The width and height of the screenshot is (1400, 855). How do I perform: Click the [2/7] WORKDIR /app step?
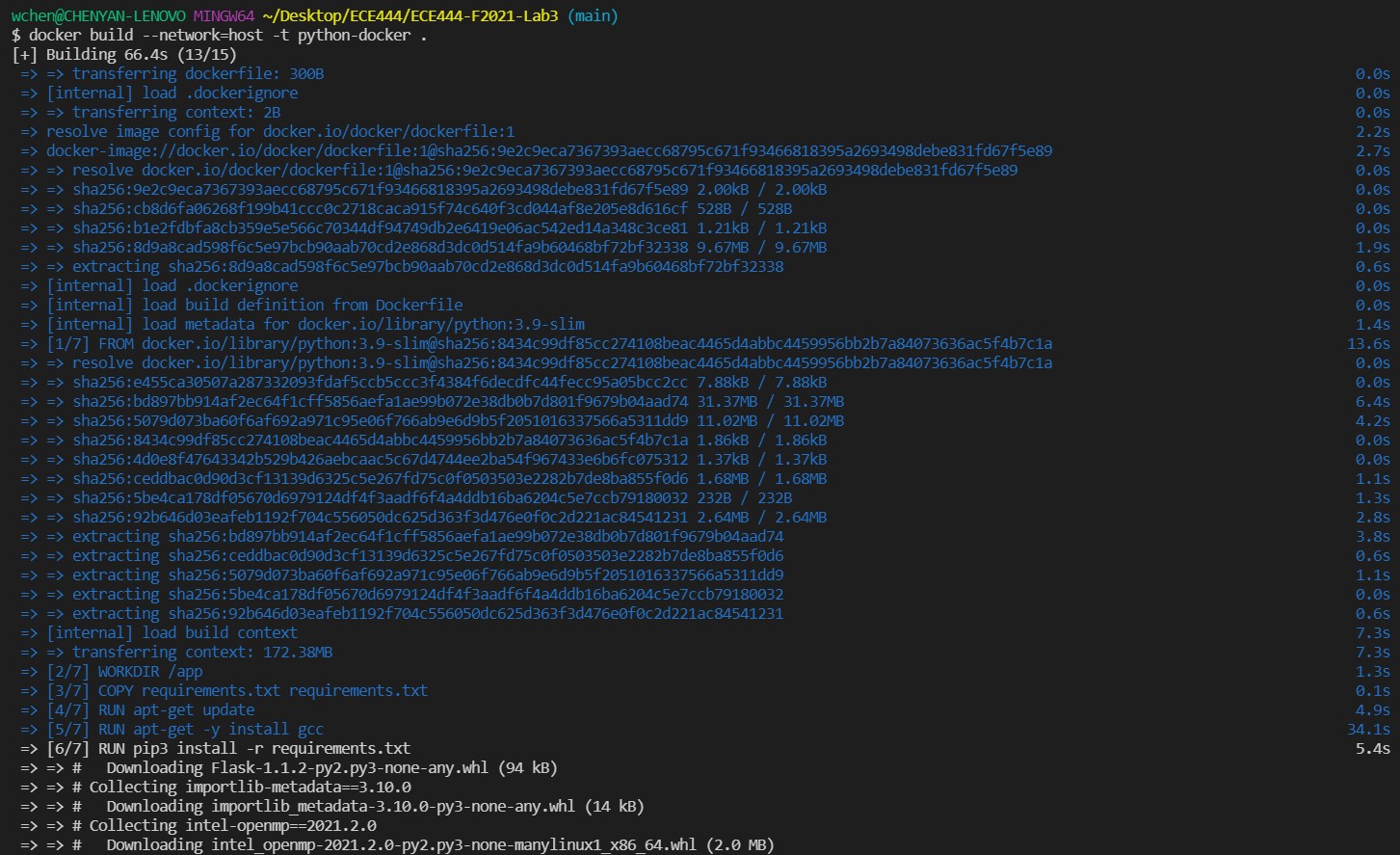coord(111,672)
